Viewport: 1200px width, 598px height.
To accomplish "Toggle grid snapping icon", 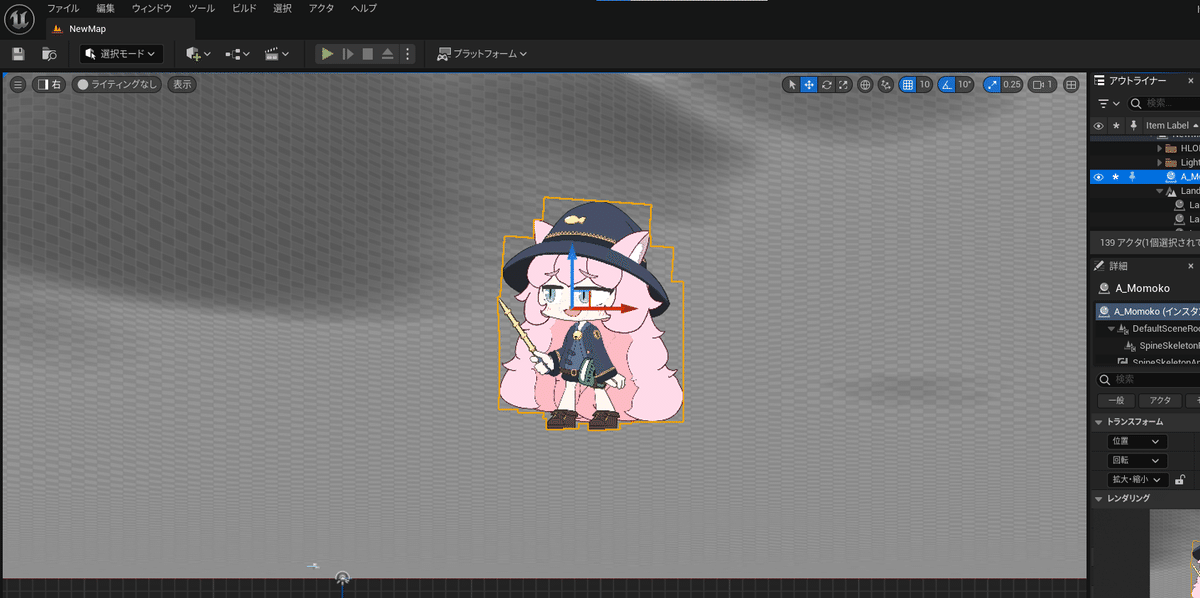I will click(907, 85).
